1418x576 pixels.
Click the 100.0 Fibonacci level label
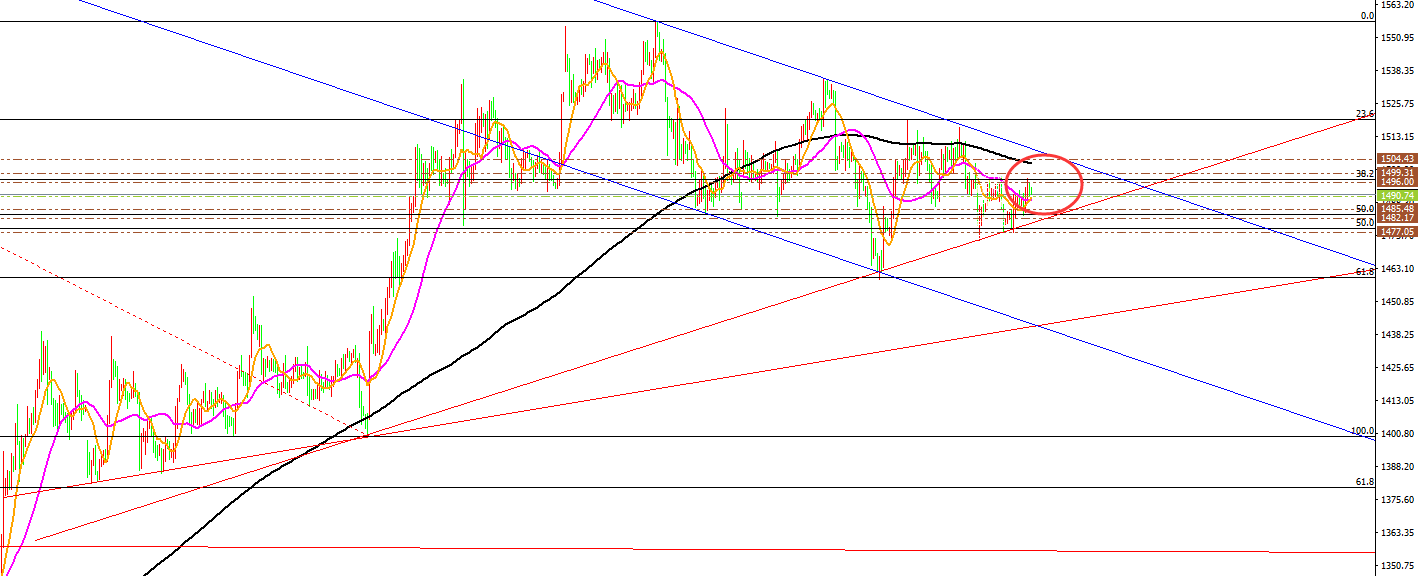pos(1362,431)
